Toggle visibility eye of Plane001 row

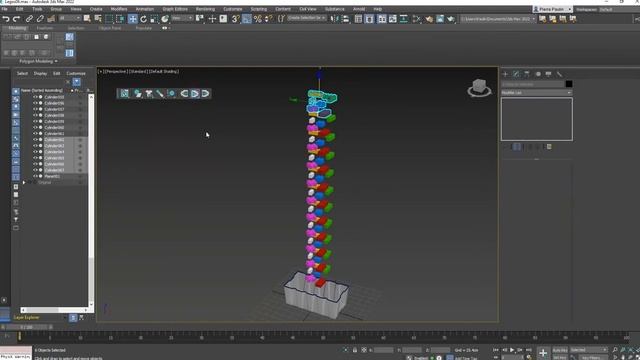[35, 176]
